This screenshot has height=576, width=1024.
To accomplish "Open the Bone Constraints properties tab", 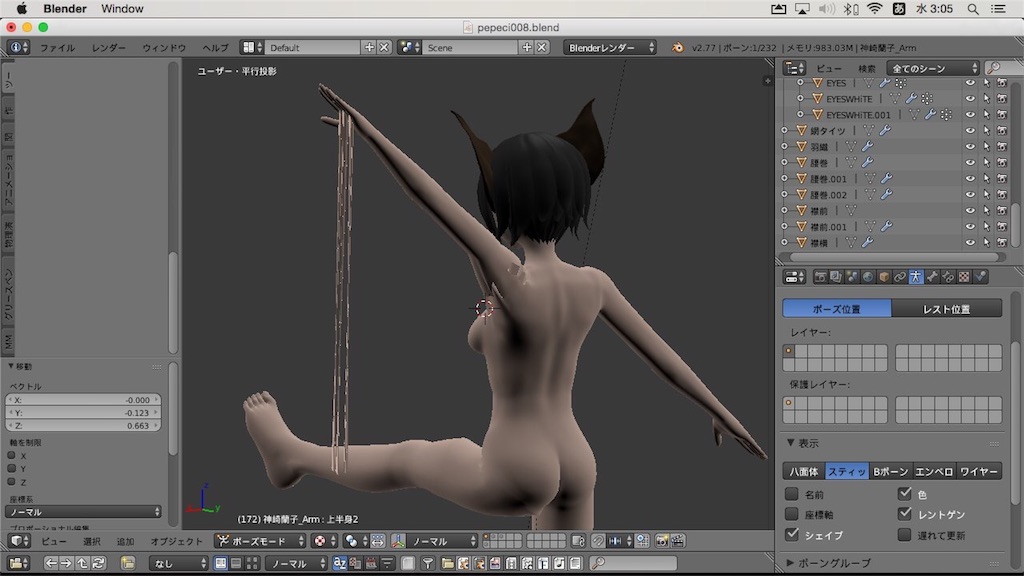I will pyautogui.click(x=948, y=277).
